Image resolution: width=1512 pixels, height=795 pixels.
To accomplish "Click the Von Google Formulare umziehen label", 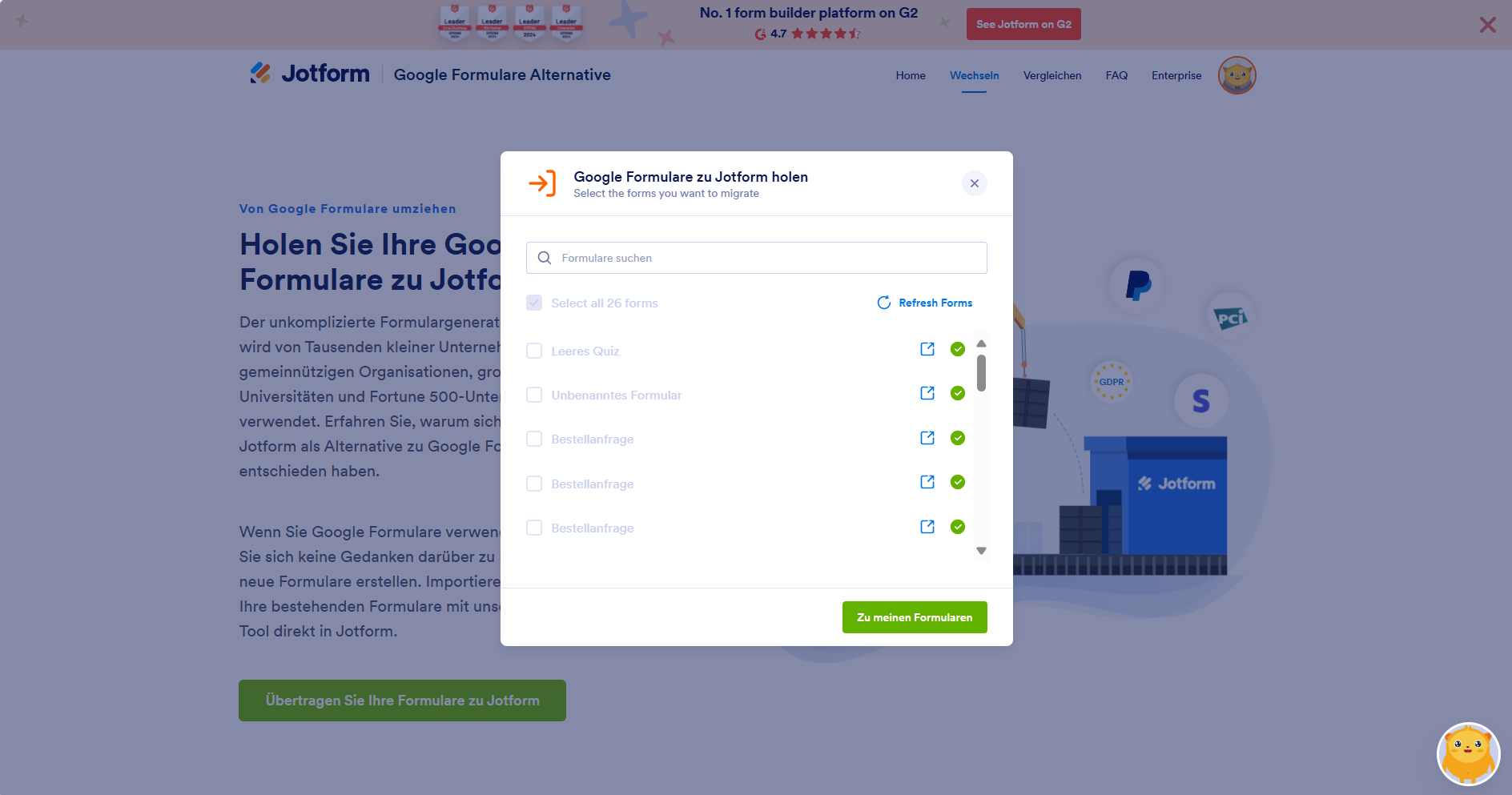I will pyautogui.click(x=348, y=209).
